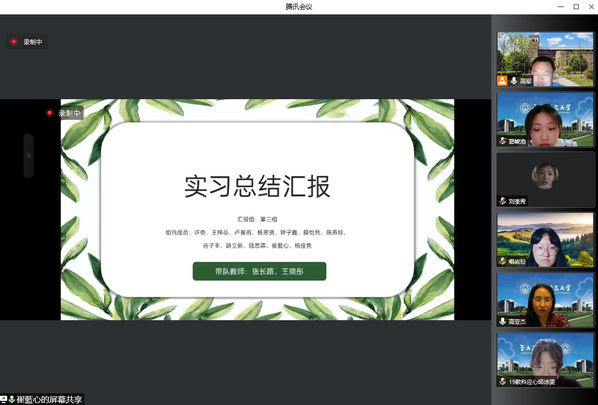Click the 录制中 recording indicator label
The image size is (598, 405).
tap(33, 42)
